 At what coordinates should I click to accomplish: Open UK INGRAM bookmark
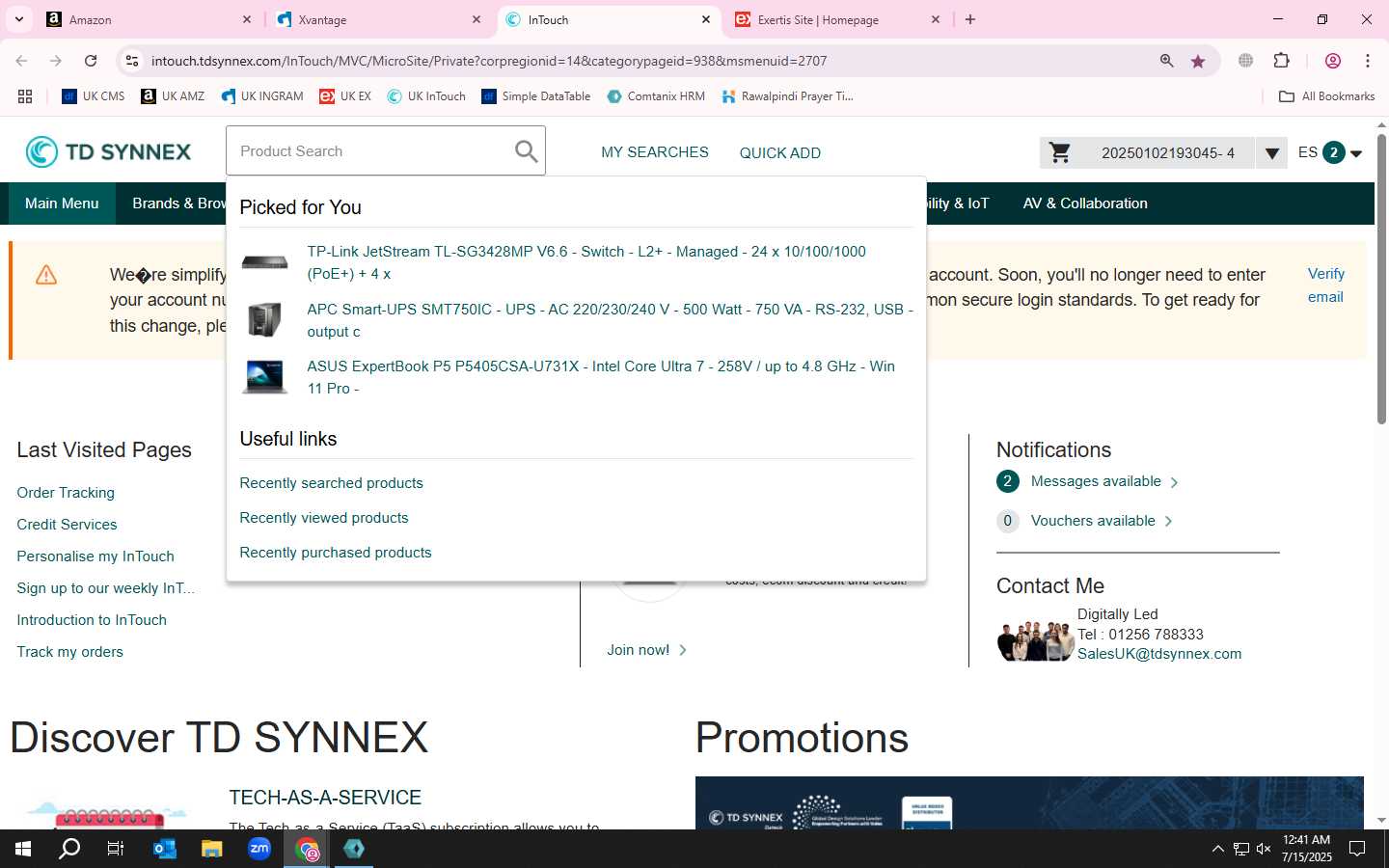[261, 96]
